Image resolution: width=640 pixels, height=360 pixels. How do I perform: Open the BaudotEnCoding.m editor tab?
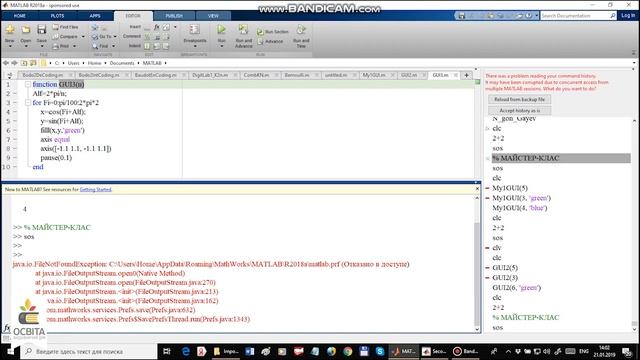click(156, 75)
